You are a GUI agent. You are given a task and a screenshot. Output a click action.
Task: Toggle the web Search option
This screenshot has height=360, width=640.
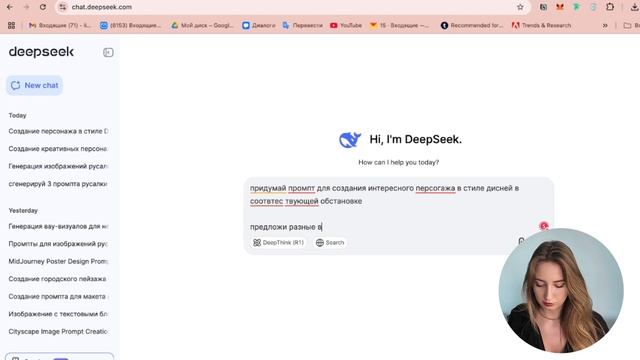pyautogui.click(x=330, y=242)
